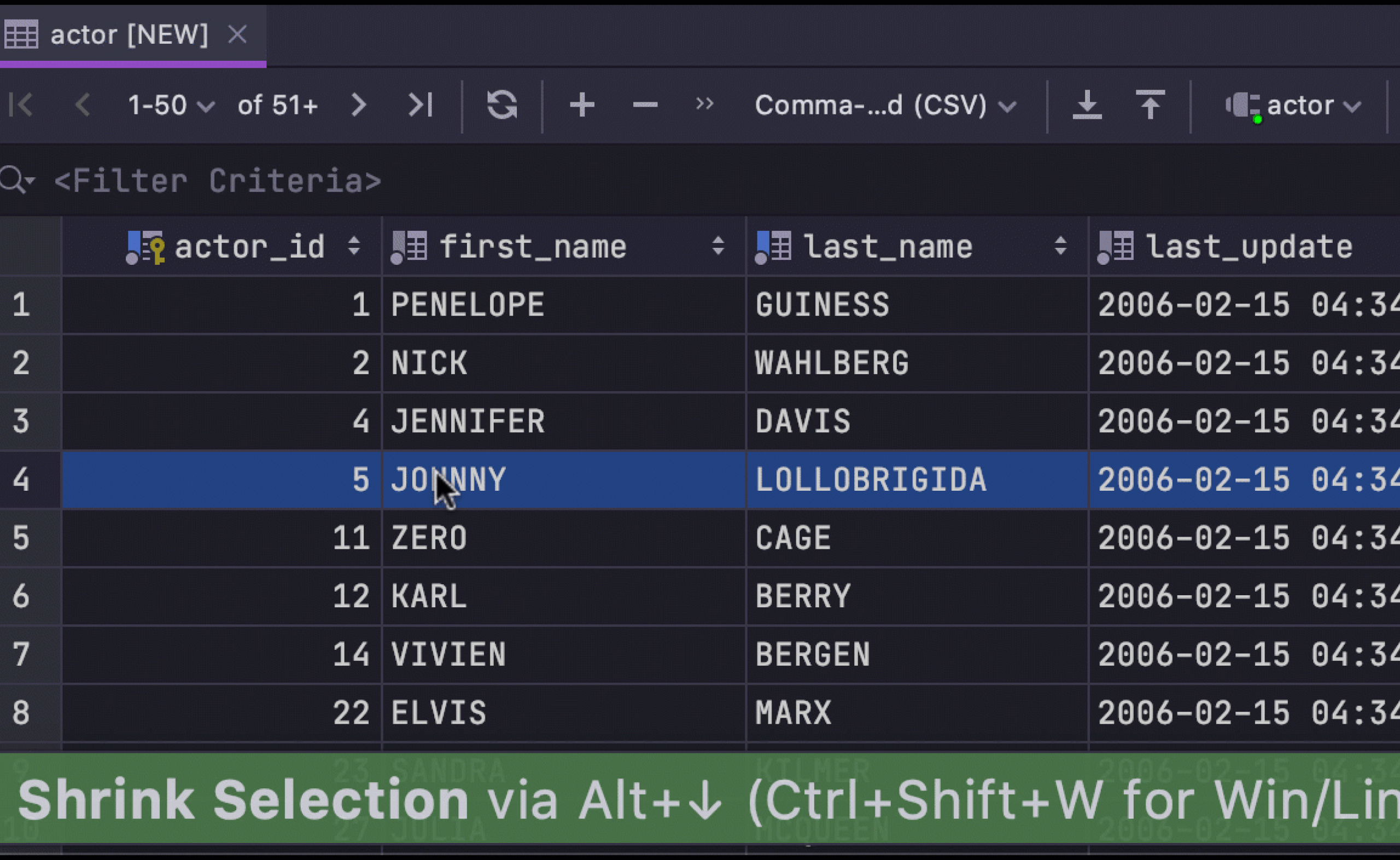Go to previous page of rows
This screenshot has height=860, width=1400.
tap(83, 105)
